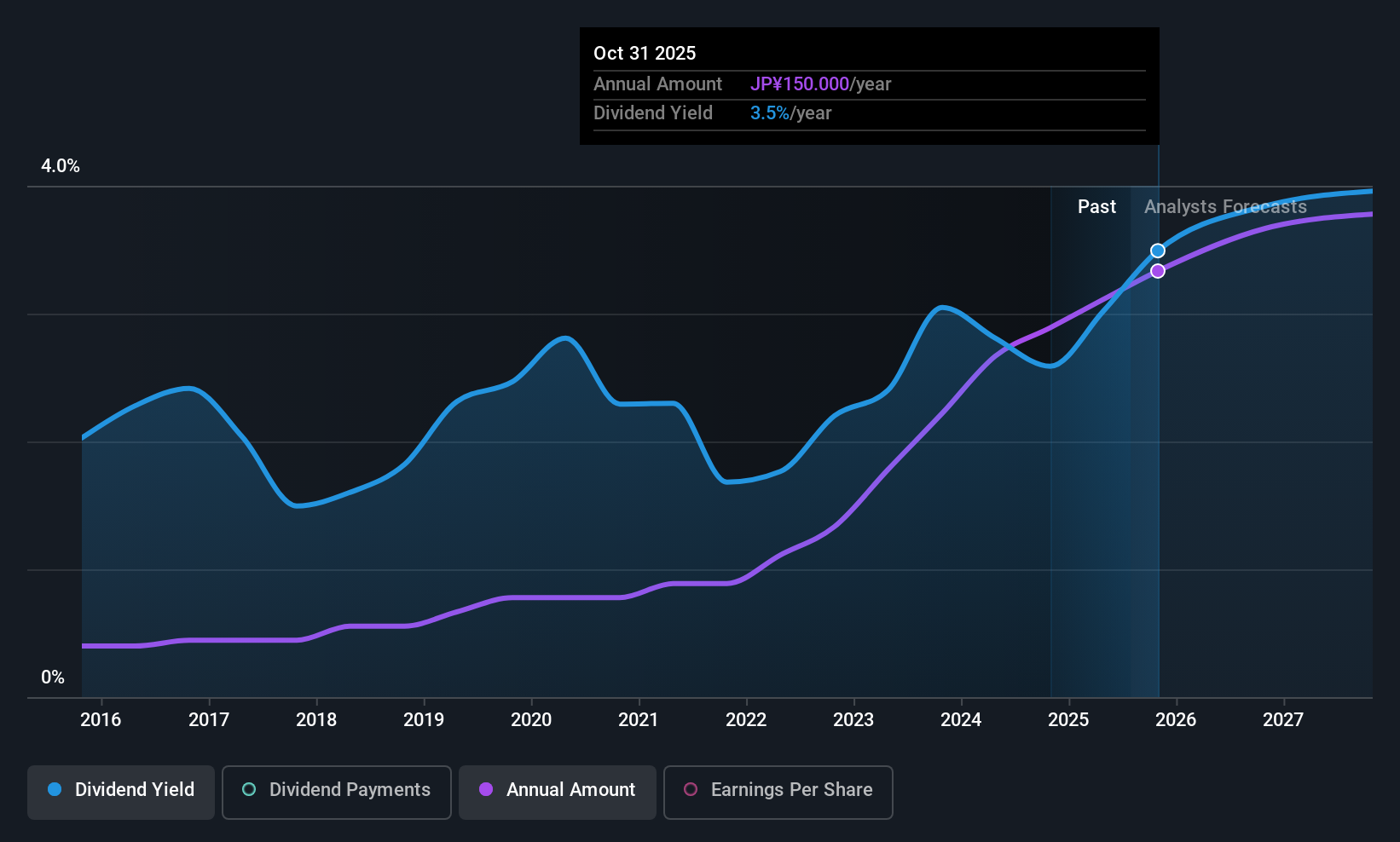
Task: Click the JP¥150.000/year tooltip value
Action: (820, 84)
